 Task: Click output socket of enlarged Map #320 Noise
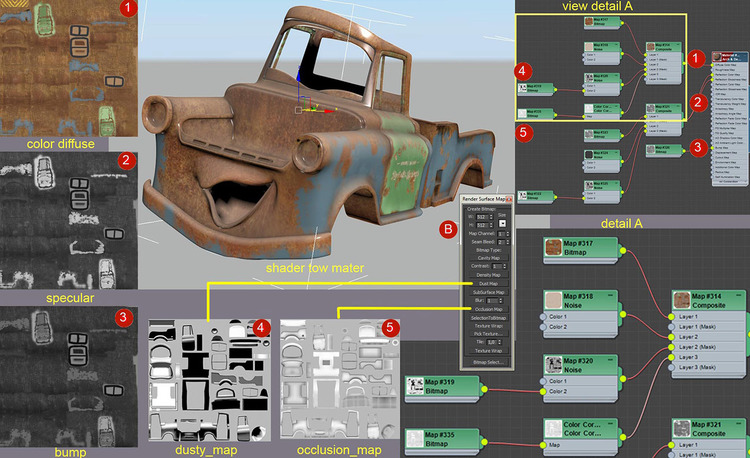coord(623,379)
